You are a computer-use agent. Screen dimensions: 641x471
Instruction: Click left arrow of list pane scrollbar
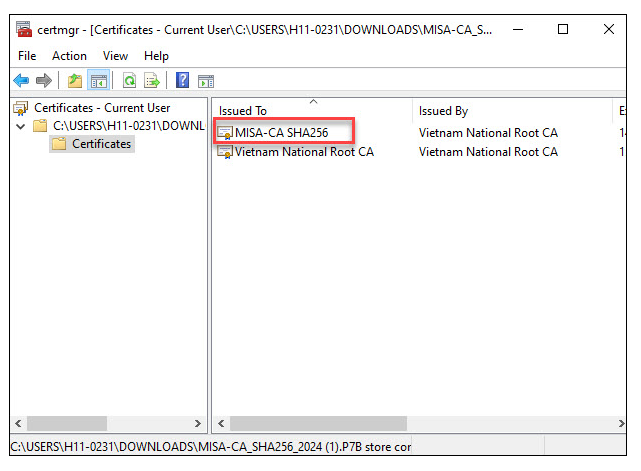[x=221, y=424]
